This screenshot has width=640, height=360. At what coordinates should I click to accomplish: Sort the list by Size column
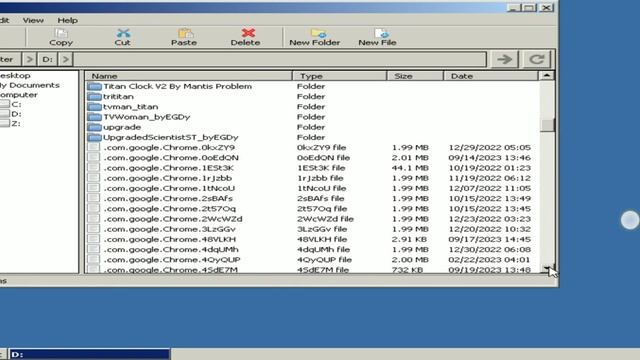[415, 76]
